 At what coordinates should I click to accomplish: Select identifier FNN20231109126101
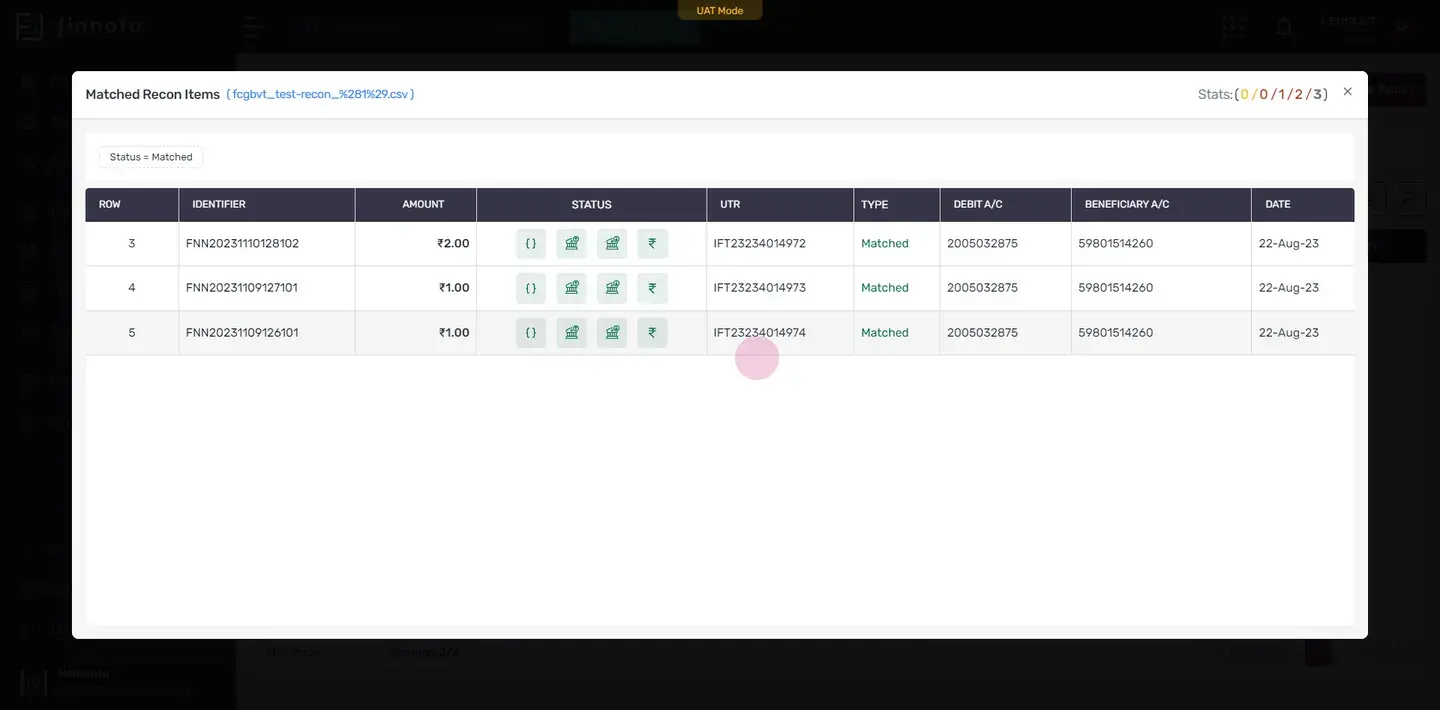point(242,333)
